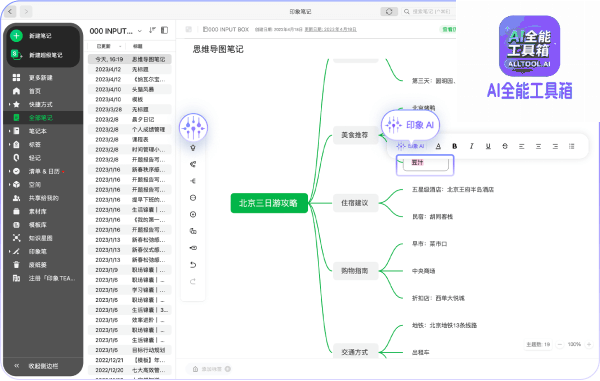Align node text left
Viewport: 600px width, 381px height.
[x=522, y=146]
